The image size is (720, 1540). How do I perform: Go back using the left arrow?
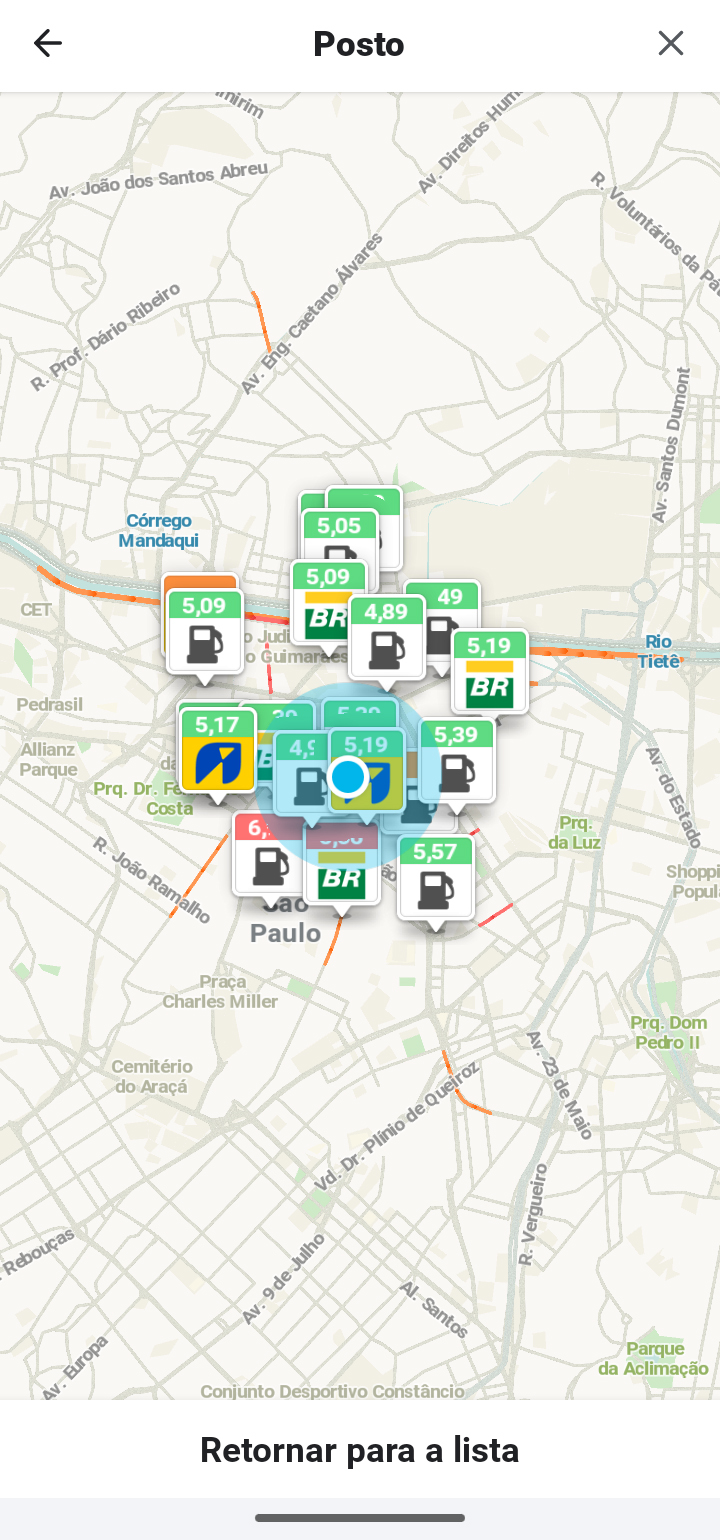point(47,43)
